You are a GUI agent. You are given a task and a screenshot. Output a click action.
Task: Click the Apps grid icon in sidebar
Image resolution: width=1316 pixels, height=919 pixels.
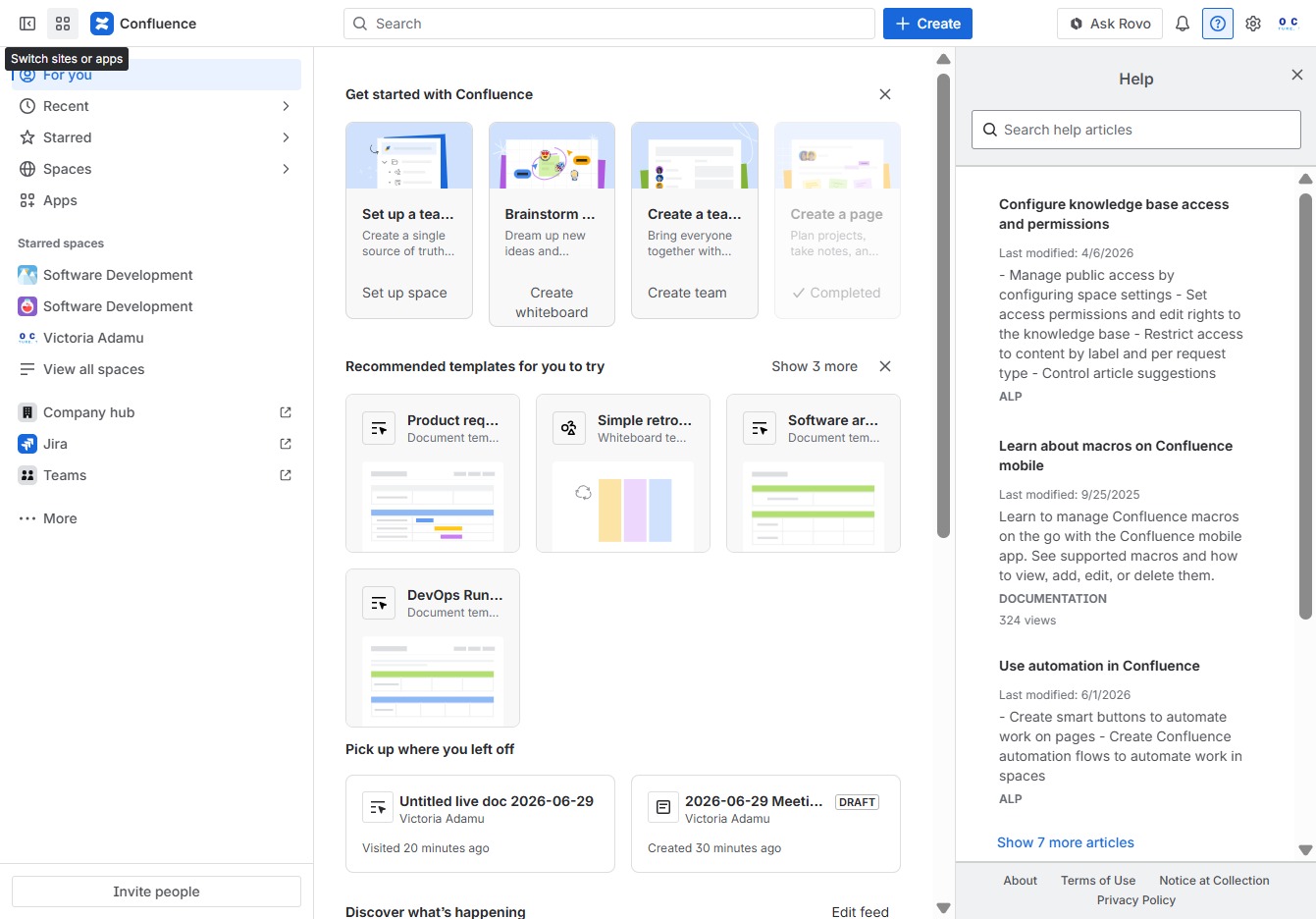(27, 200)
